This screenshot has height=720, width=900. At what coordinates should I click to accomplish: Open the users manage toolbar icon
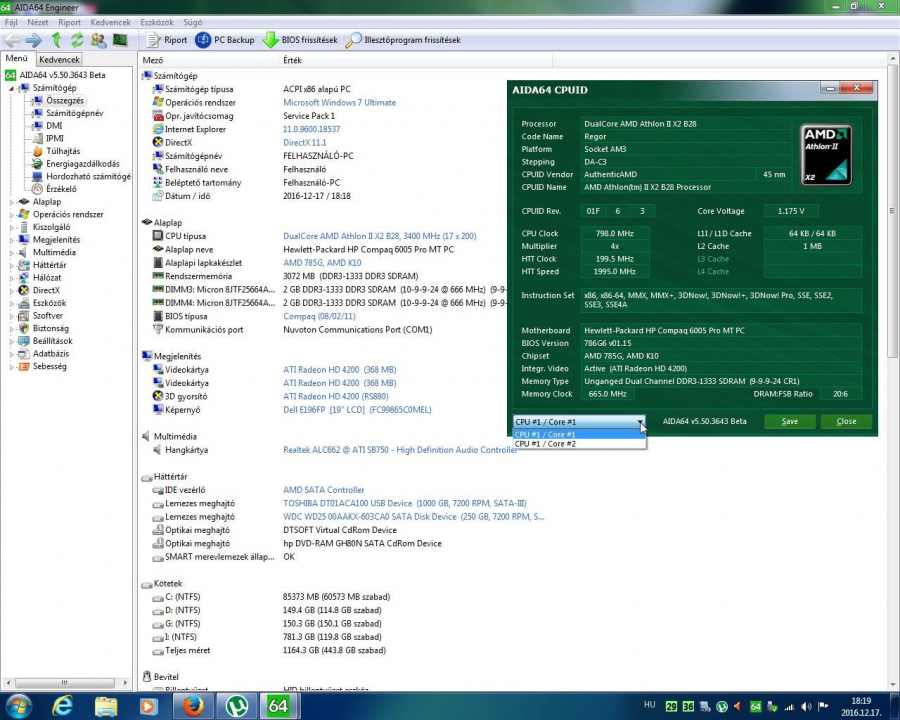(99, 40)
